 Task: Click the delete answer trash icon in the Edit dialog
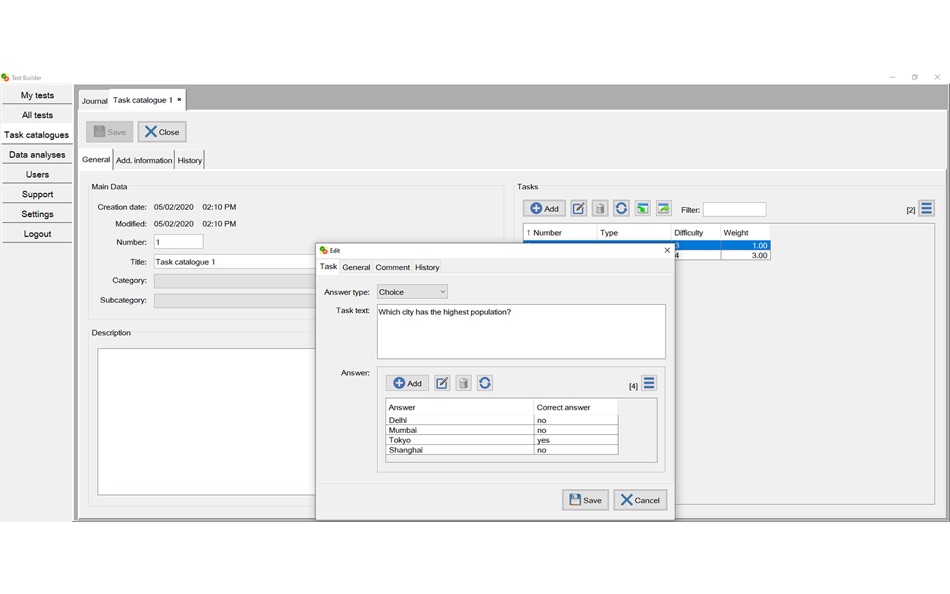coord(463,383)
